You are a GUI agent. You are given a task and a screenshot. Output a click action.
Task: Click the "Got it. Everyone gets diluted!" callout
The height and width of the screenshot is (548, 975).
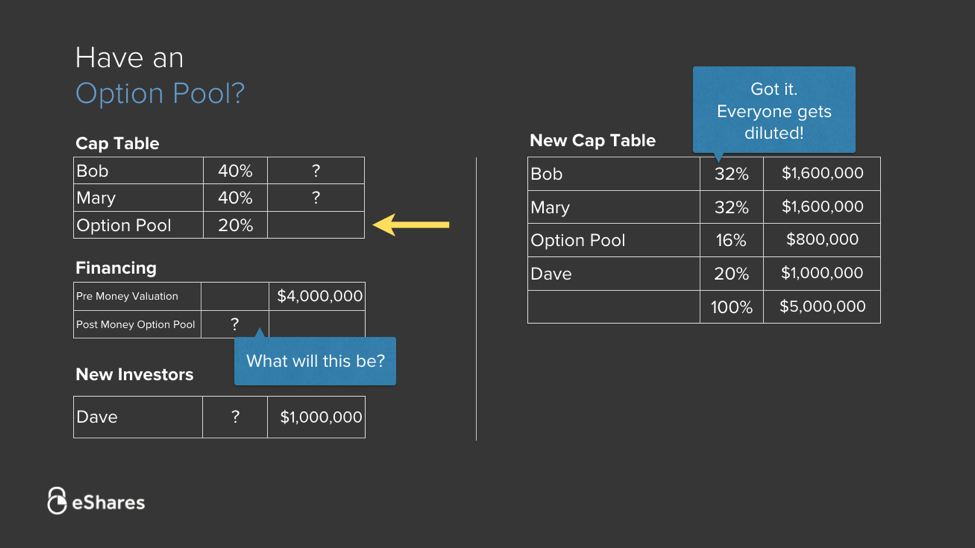coord(774,110)
